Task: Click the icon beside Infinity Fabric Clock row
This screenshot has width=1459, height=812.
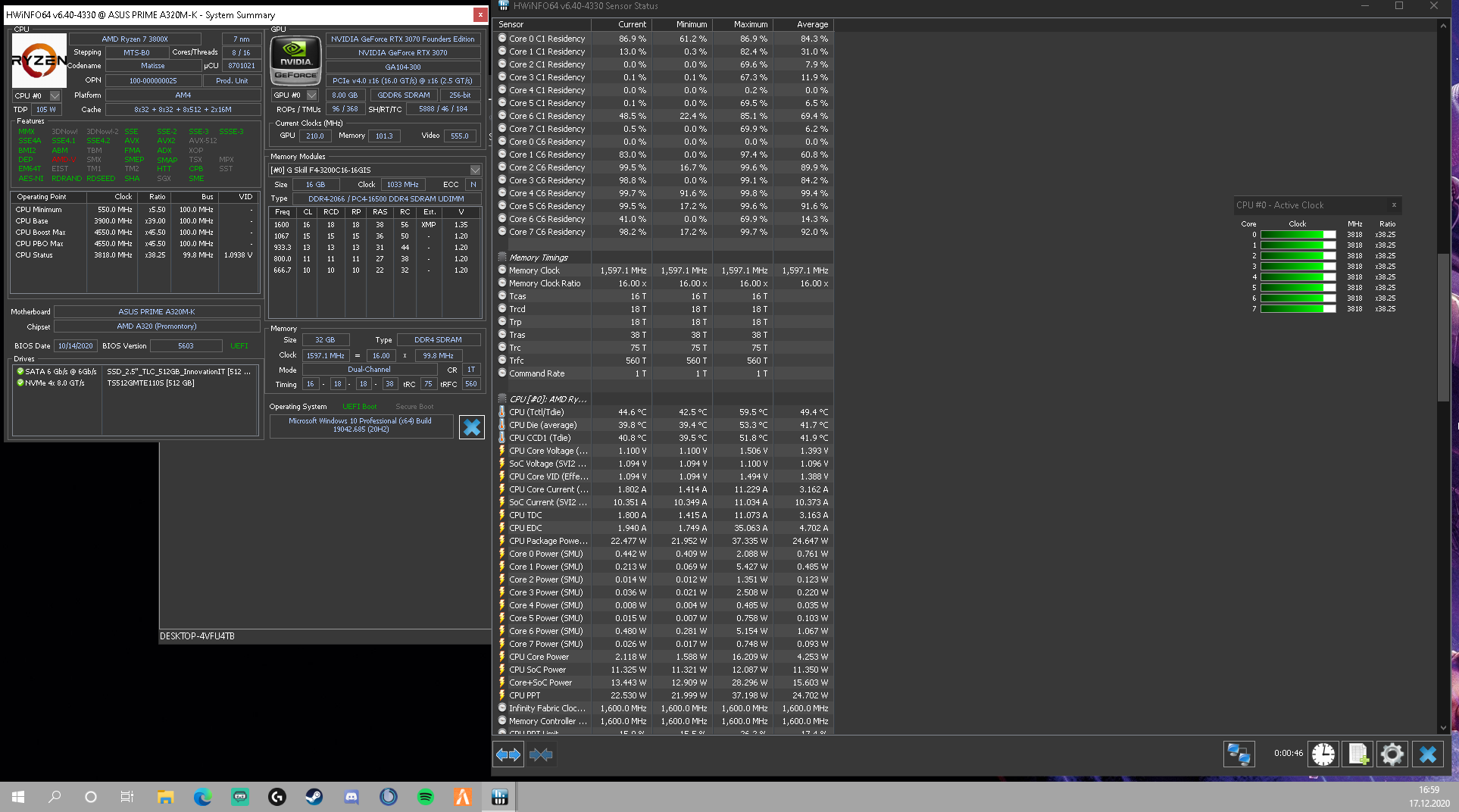Action: click(501, 708)
